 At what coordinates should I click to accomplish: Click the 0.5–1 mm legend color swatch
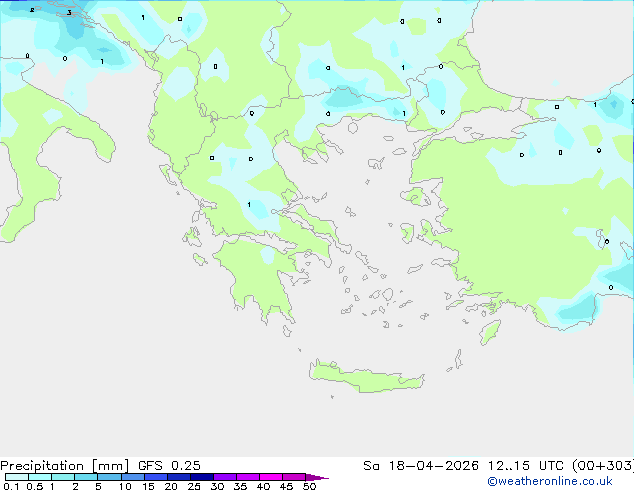pos(40,477)
